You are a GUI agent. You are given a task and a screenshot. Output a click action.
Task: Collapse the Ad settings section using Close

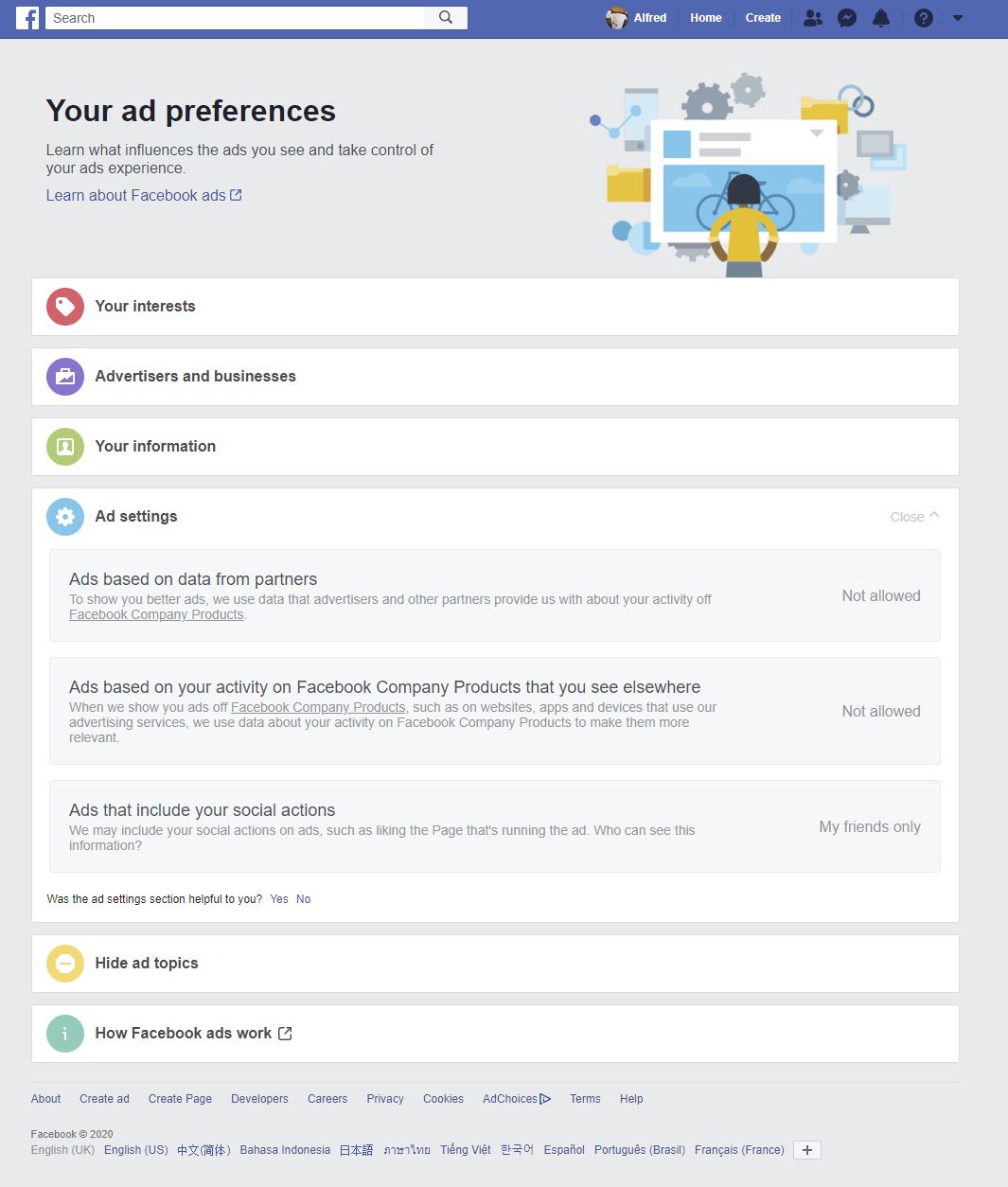click(x=914, y=517)
